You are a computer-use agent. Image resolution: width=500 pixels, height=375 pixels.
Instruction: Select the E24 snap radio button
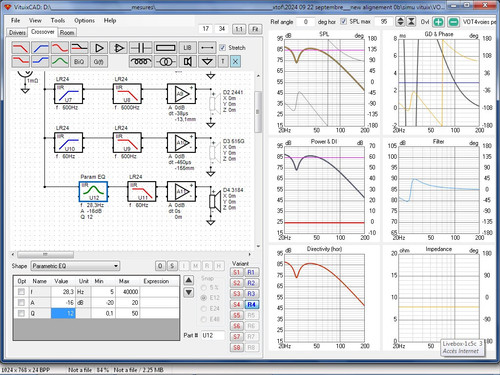(204, 309)
